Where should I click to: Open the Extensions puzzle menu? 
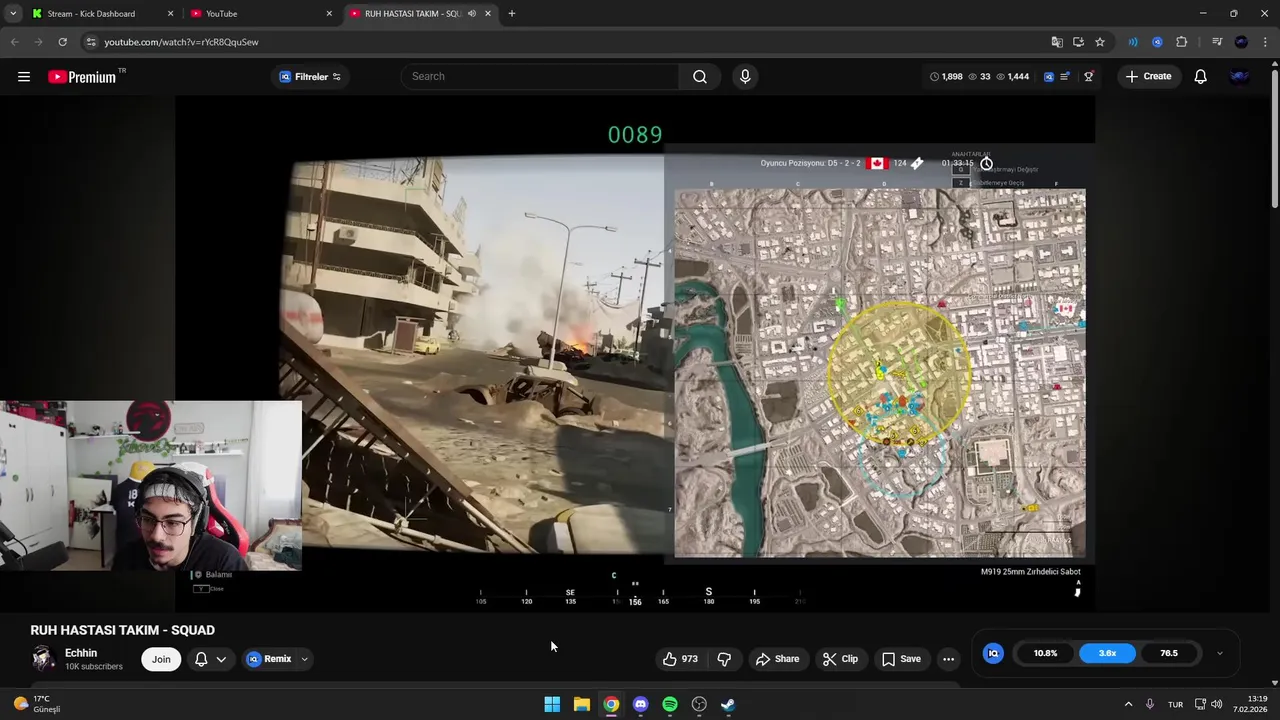click(1182, 42)
